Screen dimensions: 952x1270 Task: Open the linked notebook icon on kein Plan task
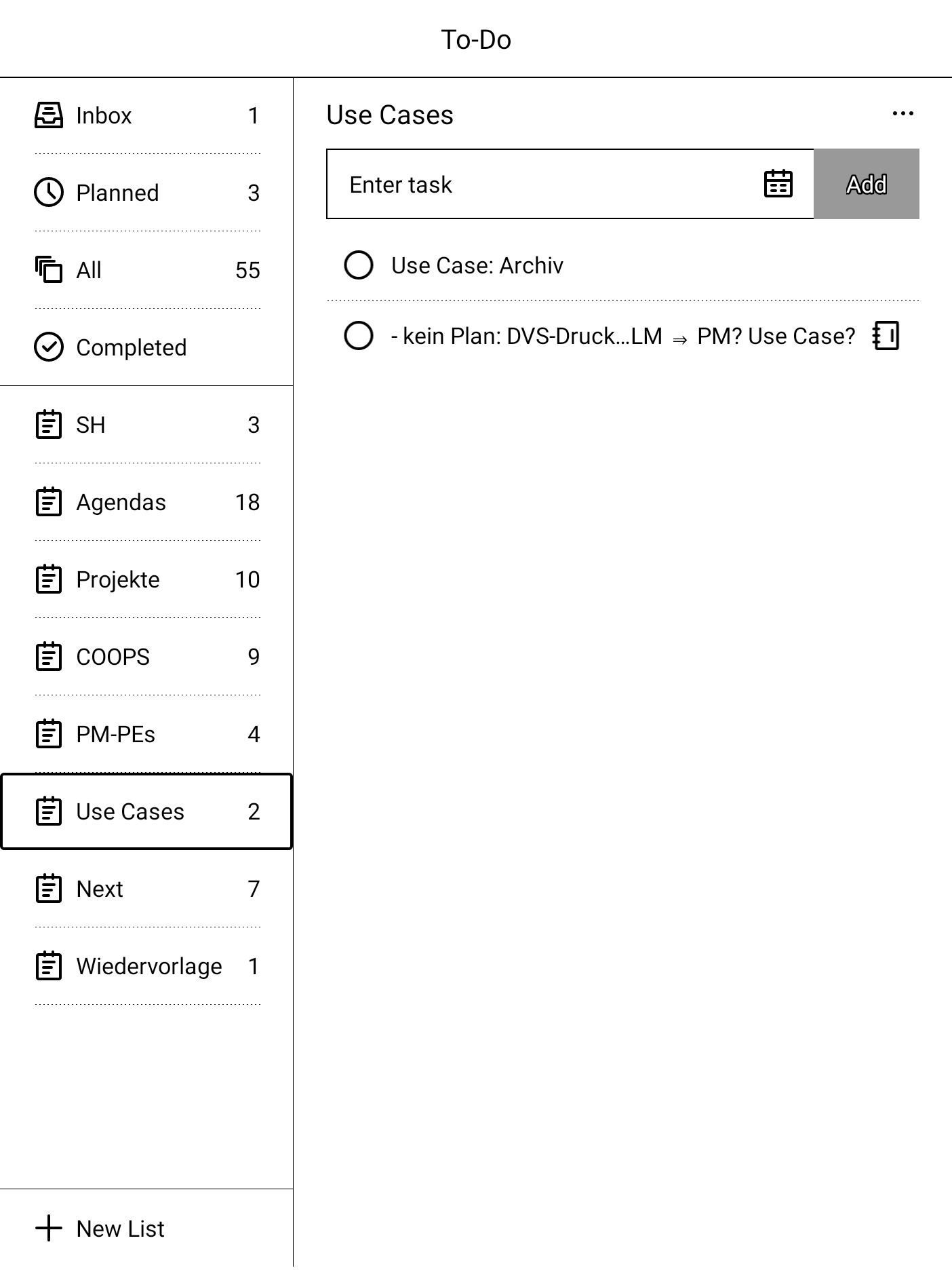pyautogui.click(x=886, y=336)
